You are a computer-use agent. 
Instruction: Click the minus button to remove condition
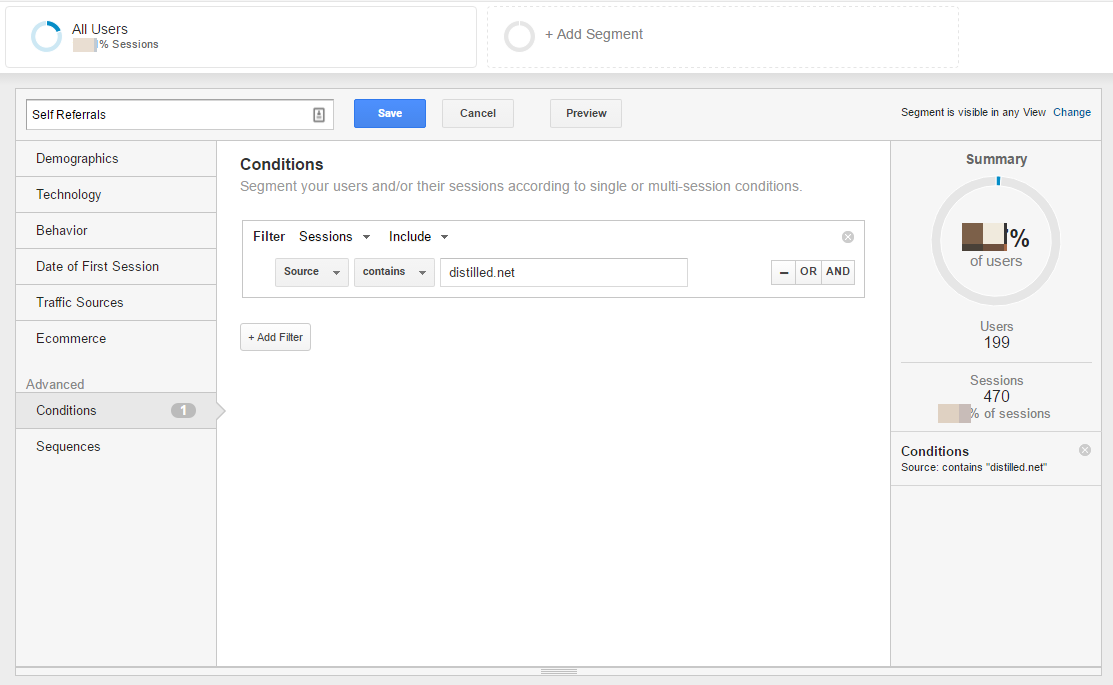pos(784,272)
